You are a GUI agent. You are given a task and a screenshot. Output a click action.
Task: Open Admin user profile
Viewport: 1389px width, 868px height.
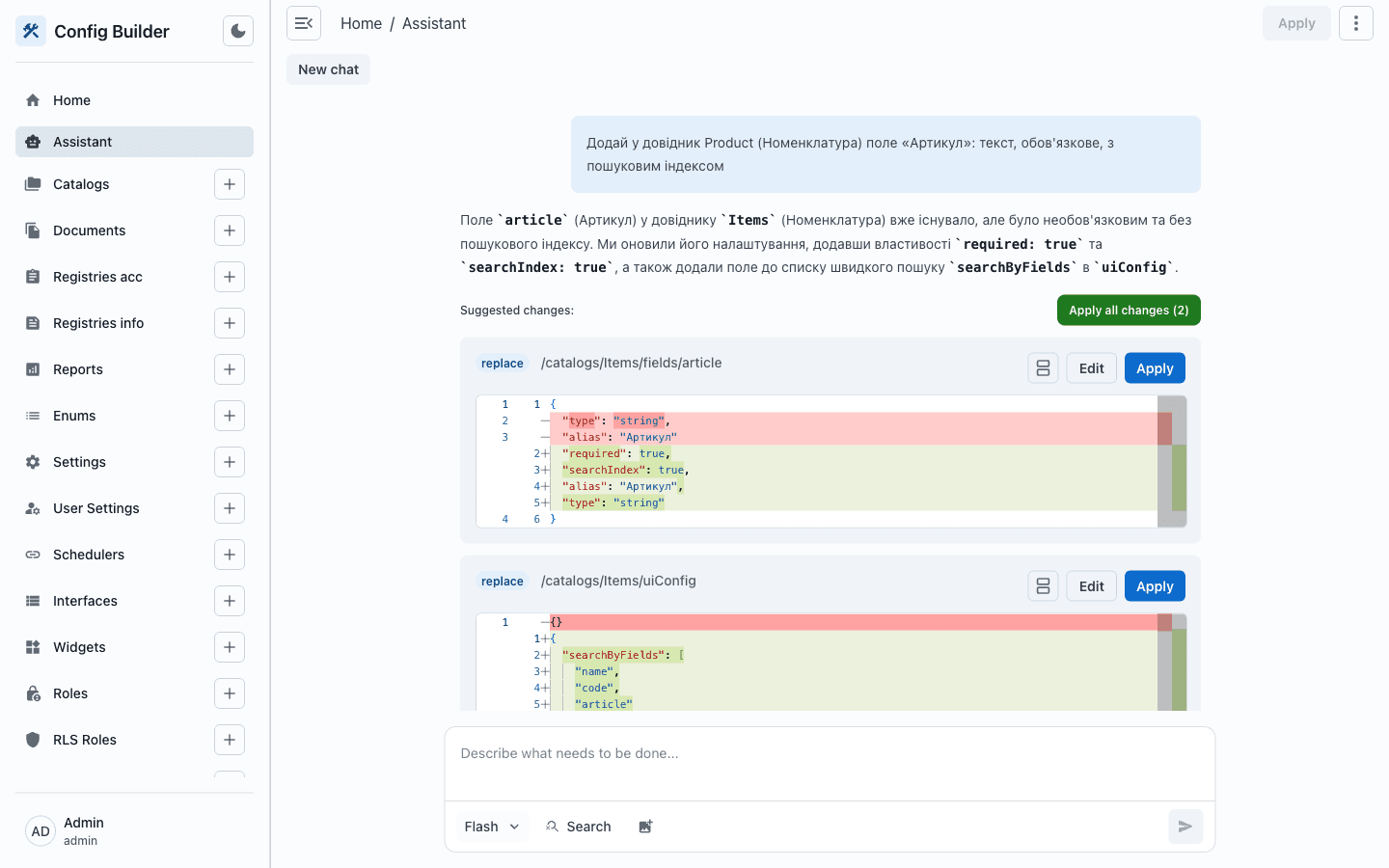pyautogui.click(x=134, y=831)
